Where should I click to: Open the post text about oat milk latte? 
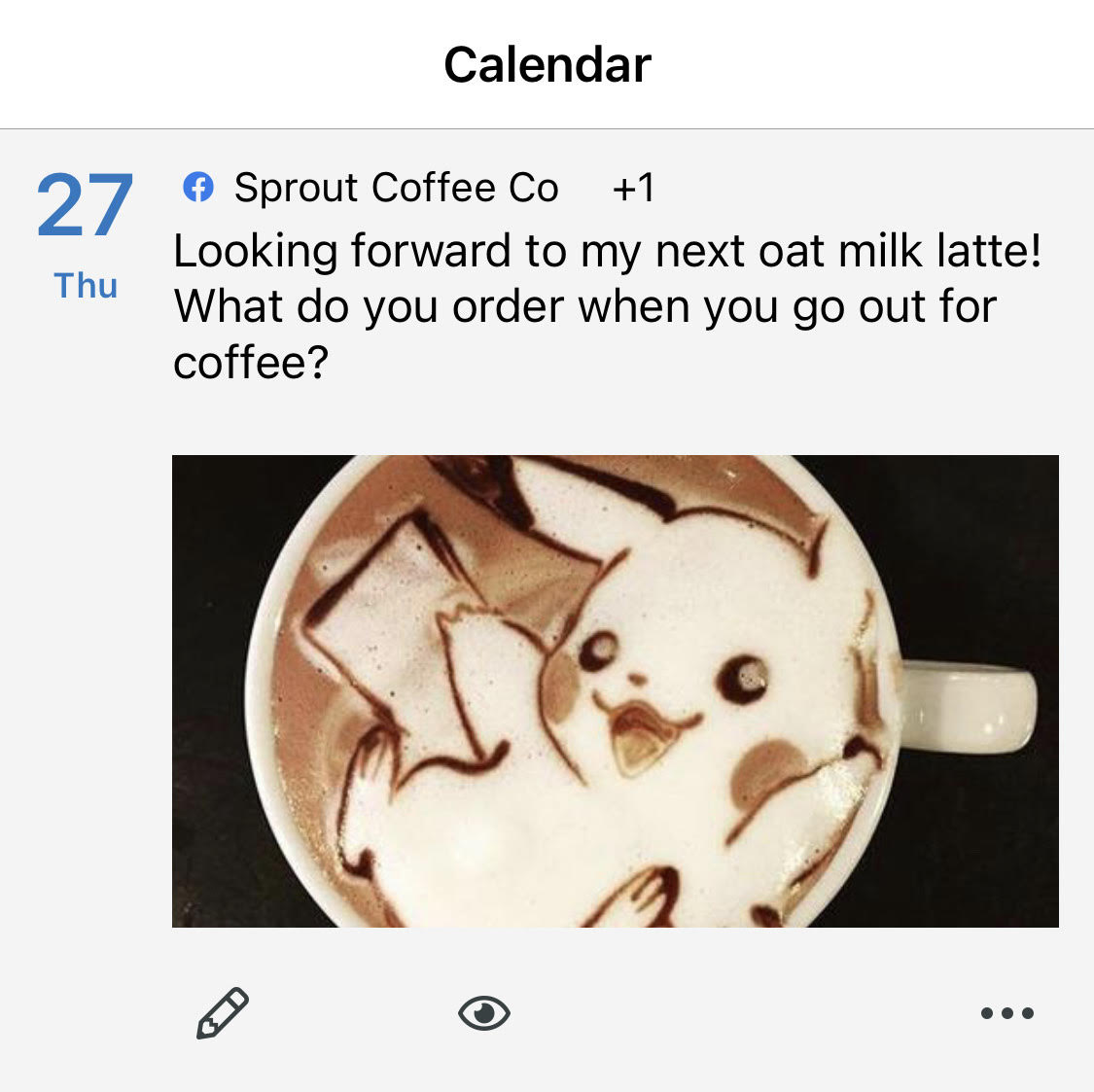tap(608, 306)
